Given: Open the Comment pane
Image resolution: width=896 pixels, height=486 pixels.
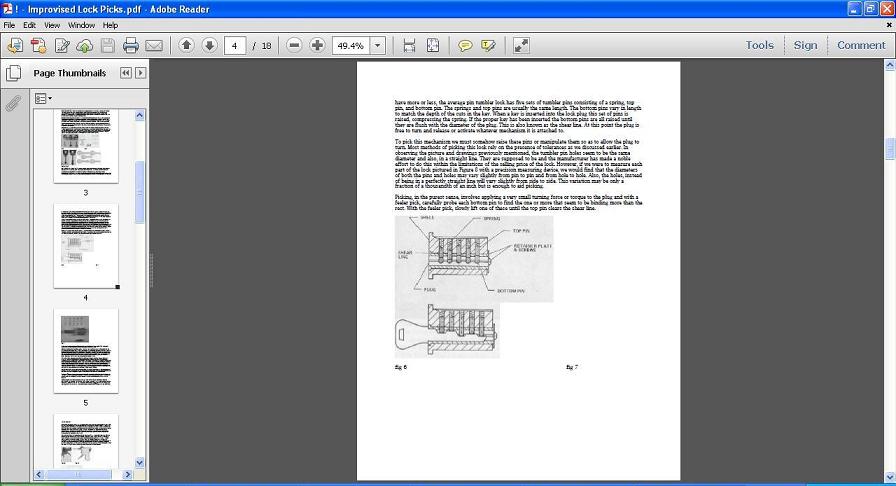Looking at the screenshot, I should coord(860,45).
